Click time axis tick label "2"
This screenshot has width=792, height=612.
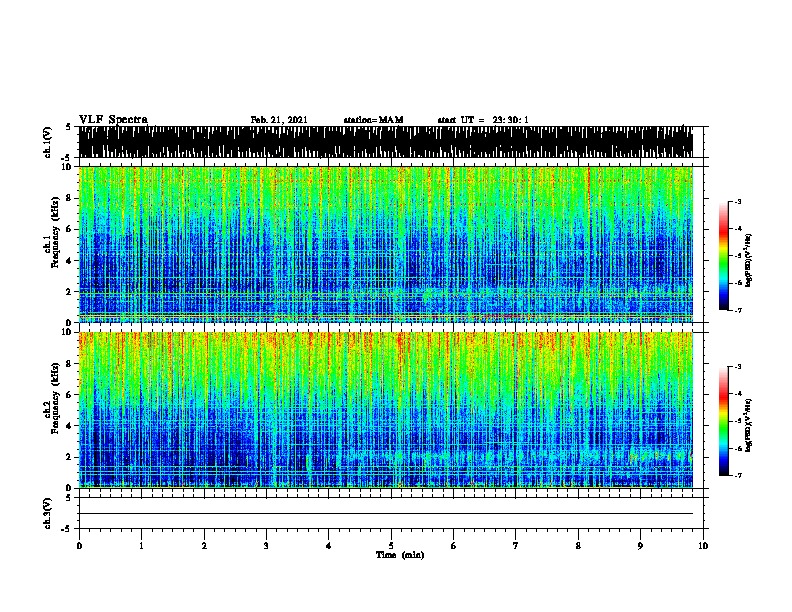point(204,546)
